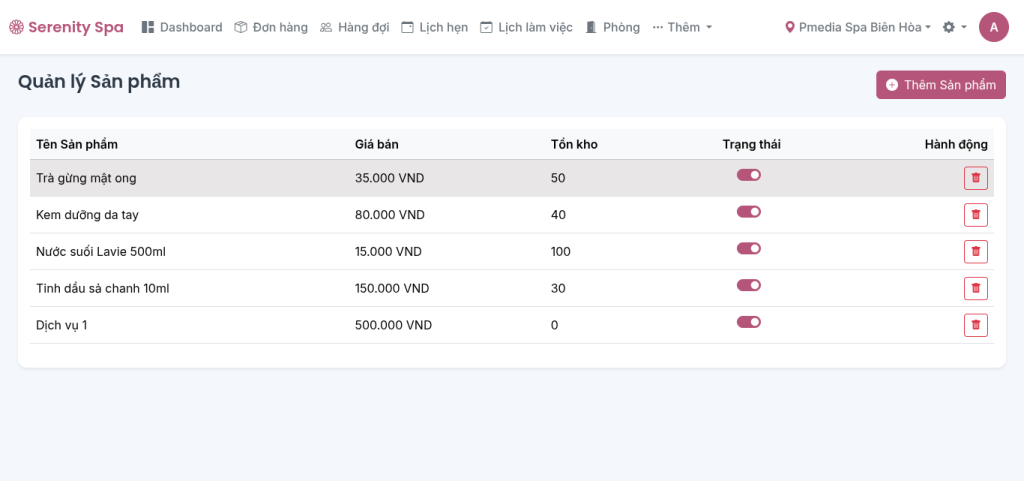Click the Thêm Sản phẩm button
This screenshot has height=481, width=1024.
(x=940, y=85)
